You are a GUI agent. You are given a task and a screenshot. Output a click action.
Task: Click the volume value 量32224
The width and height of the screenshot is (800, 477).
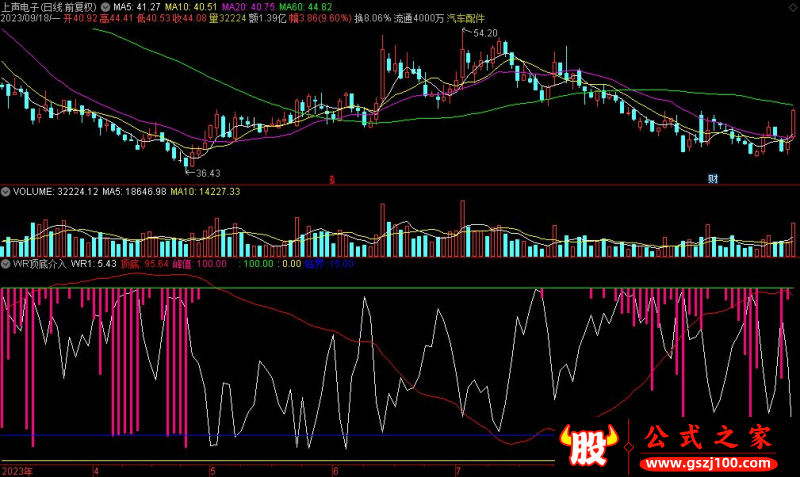(x=228, y=18)
